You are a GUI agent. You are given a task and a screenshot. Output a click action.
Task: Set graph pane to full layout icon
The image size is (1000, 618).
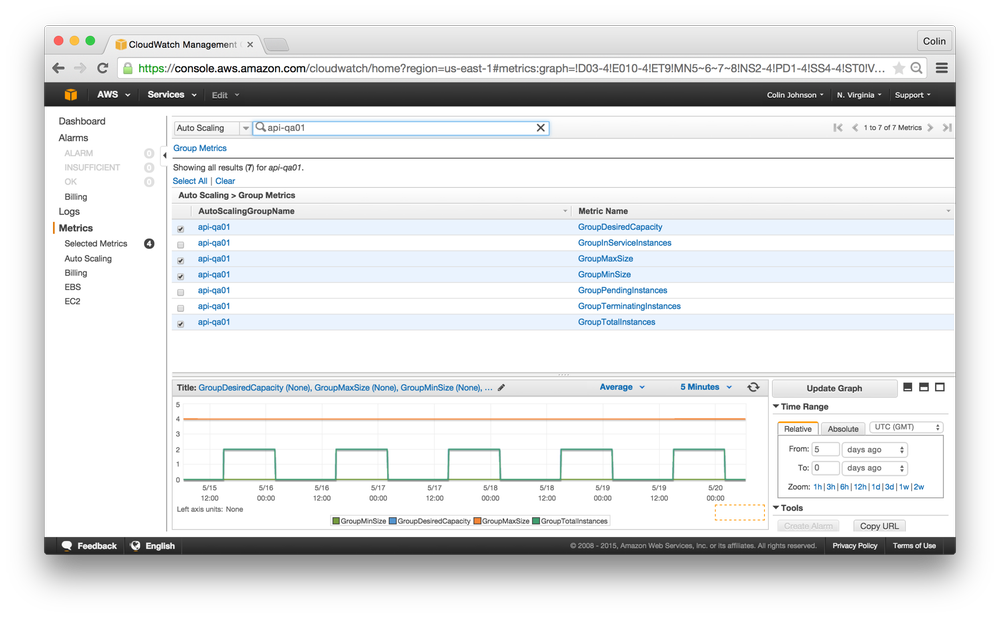tap(939, 387)
